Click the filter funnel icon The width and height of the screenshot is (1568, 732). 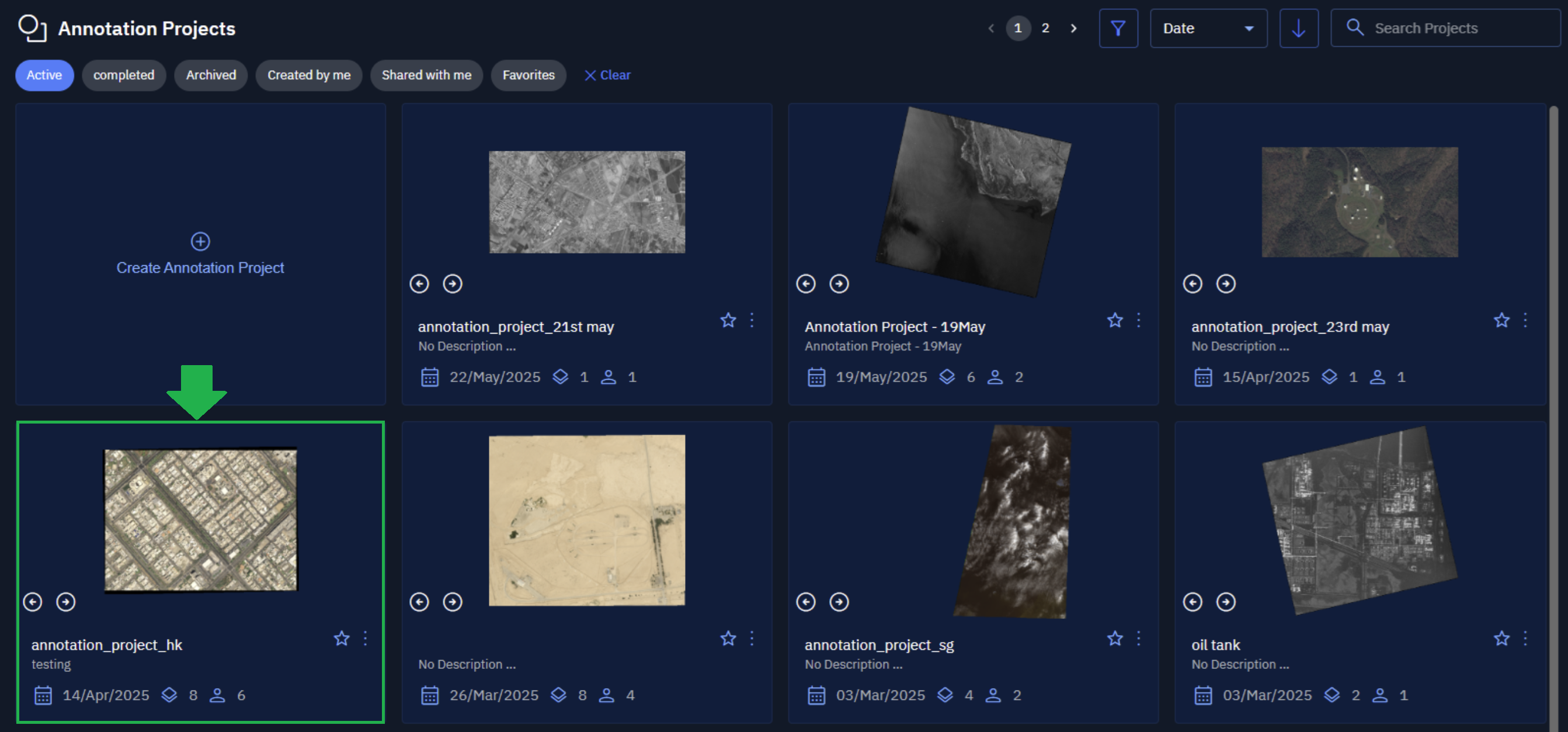(1118, 29)
